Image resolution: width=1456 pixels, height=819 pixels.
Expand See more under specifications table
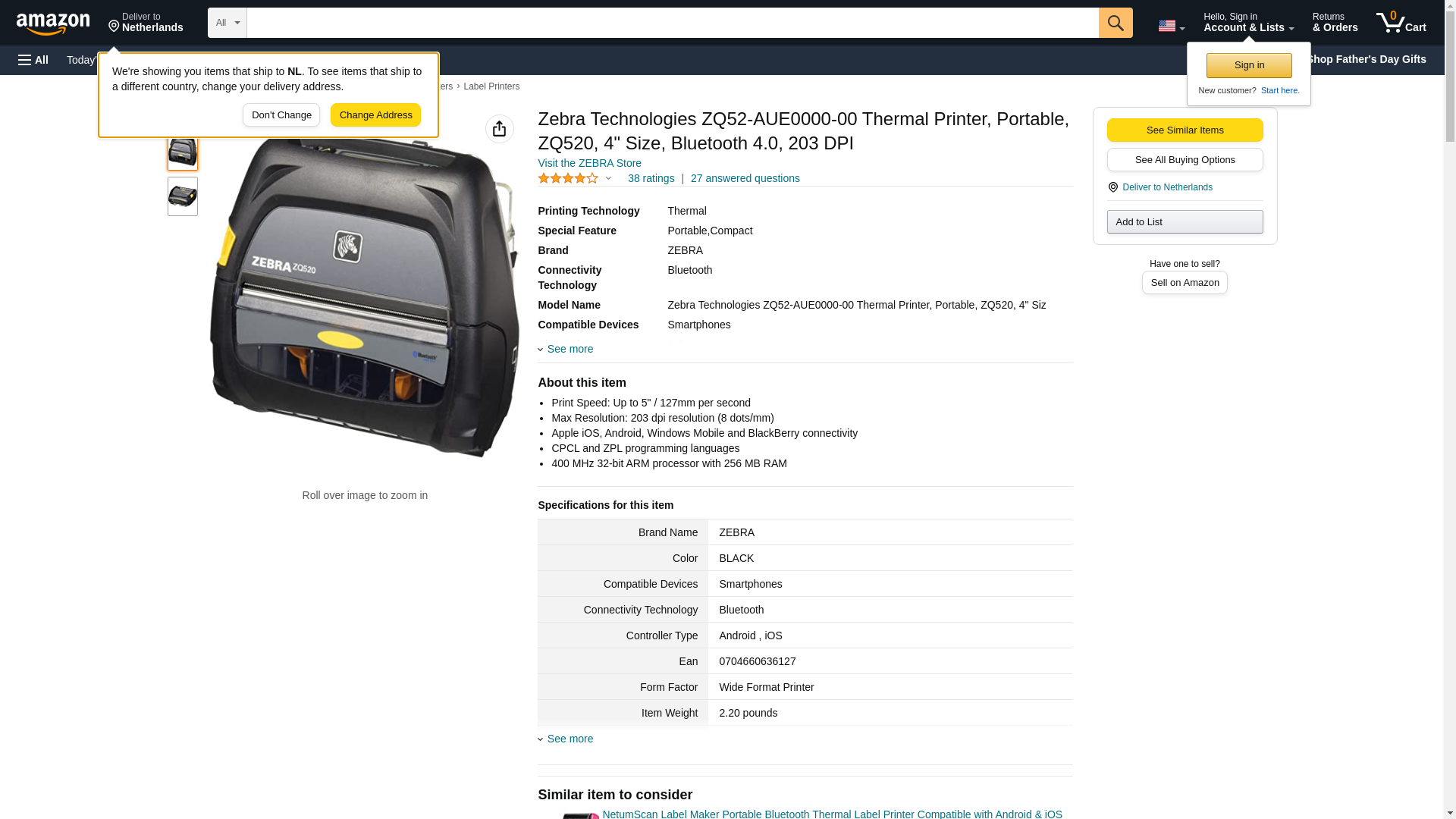569,739
